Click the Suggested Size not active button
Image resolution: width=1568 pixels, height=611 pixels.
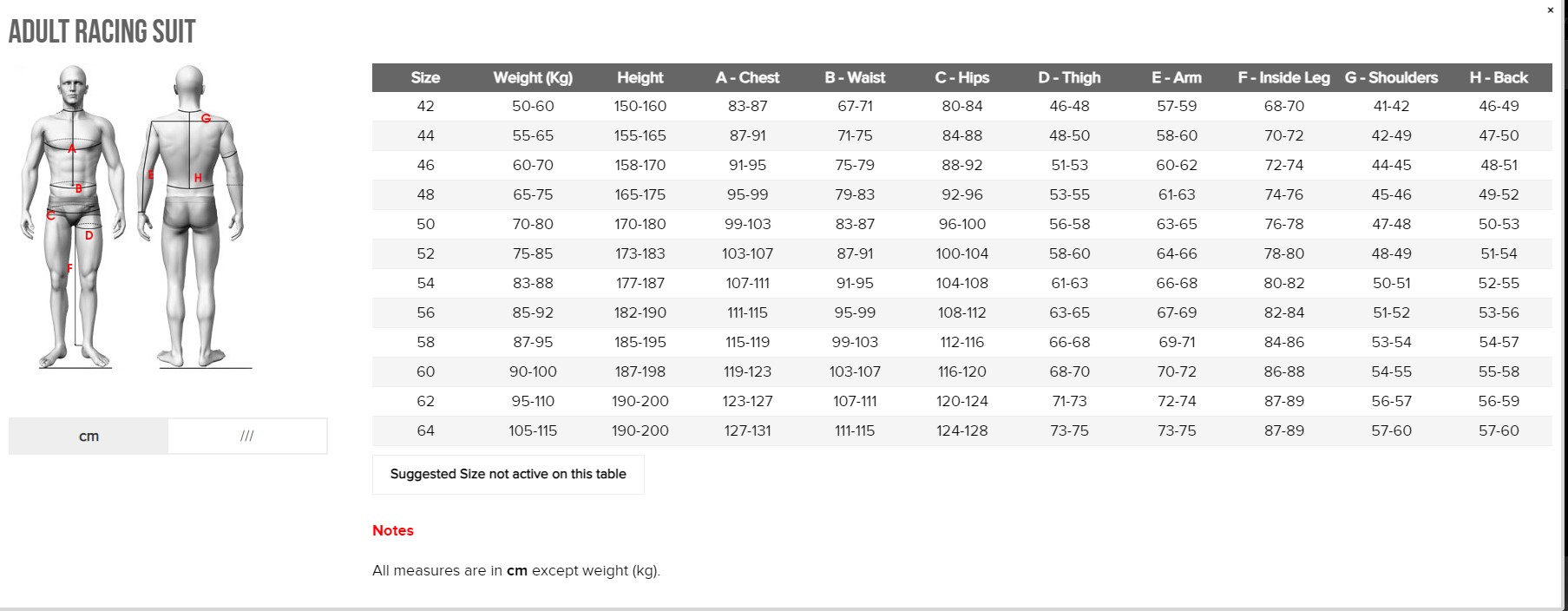[x=508, y=474]
